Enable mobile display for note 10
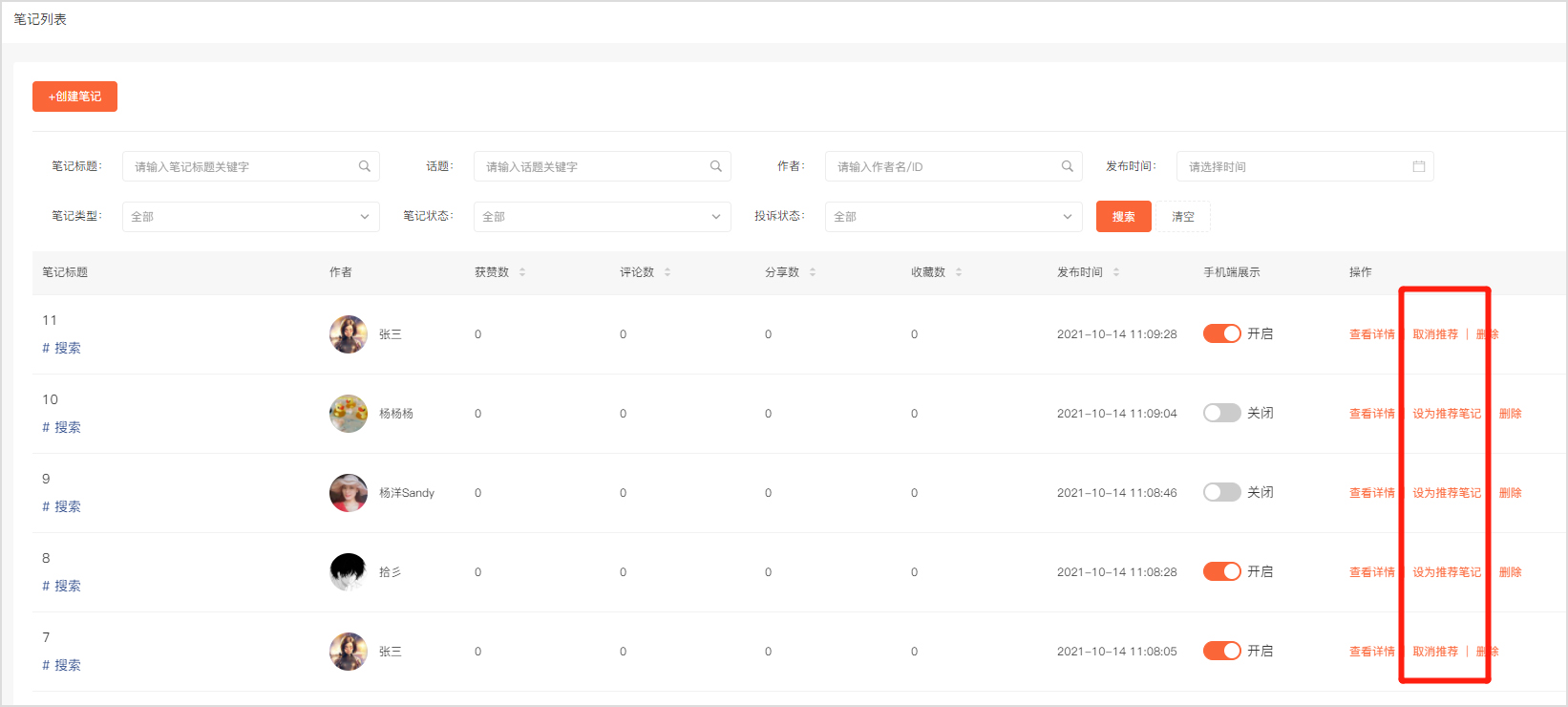The image size is (1568, 707). pyautogui.click(x=1221, y=413)
